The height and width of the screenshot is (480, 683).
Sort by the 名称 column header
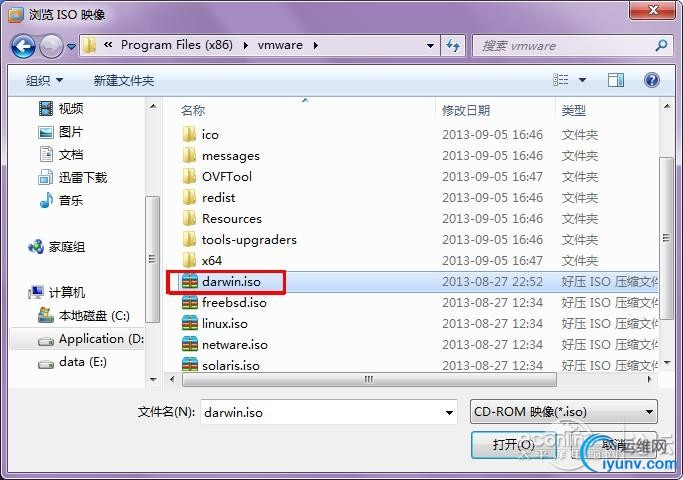point(193,110)
